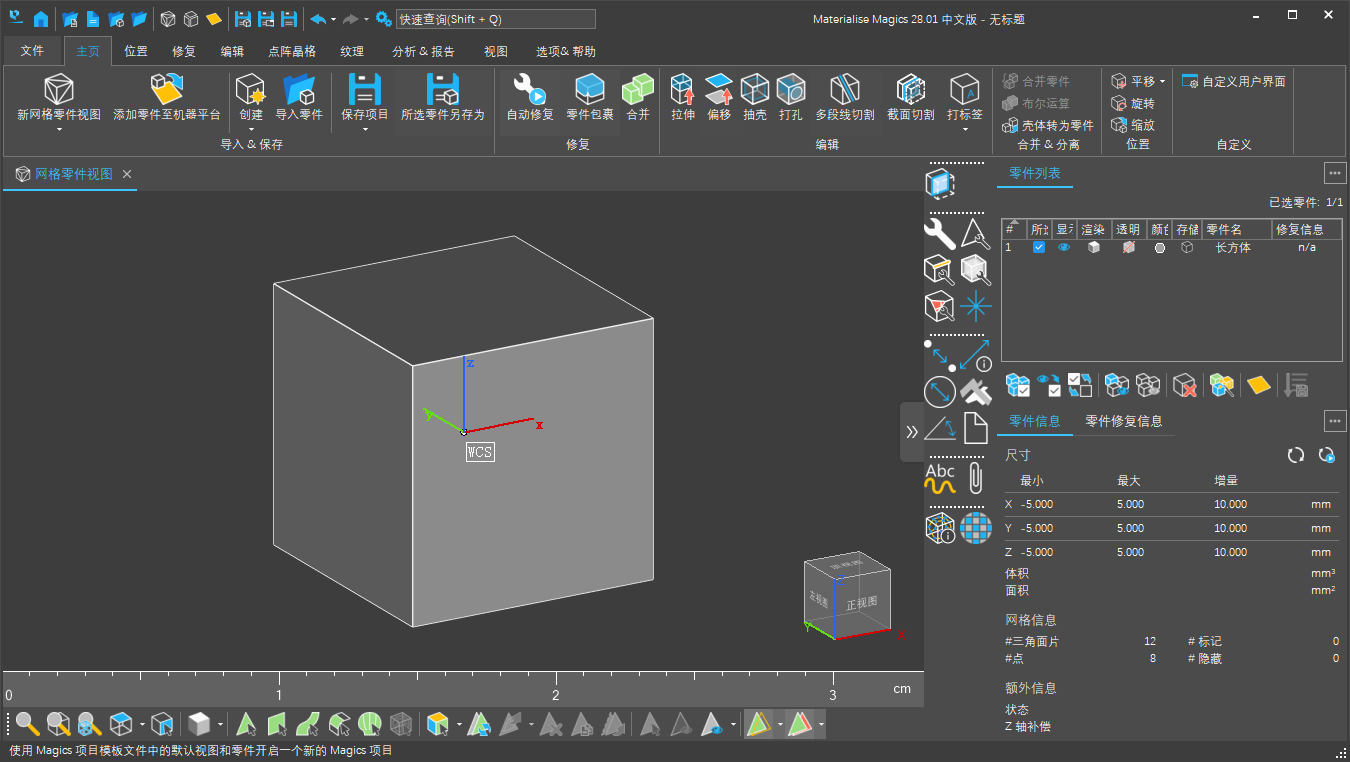
Task: Click the 自定义用户界面 button
Action: point(1234,81)
